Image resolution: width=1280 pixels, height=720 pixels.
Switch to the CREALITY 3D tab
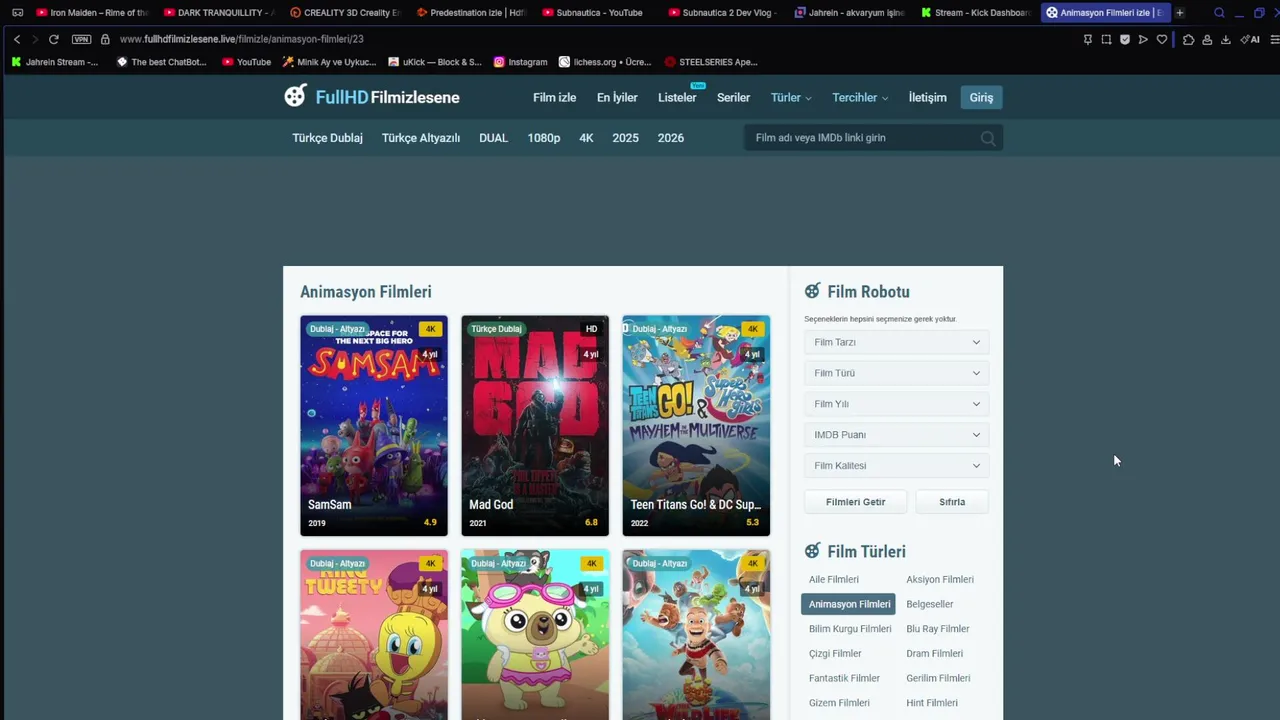click(345, 13)
